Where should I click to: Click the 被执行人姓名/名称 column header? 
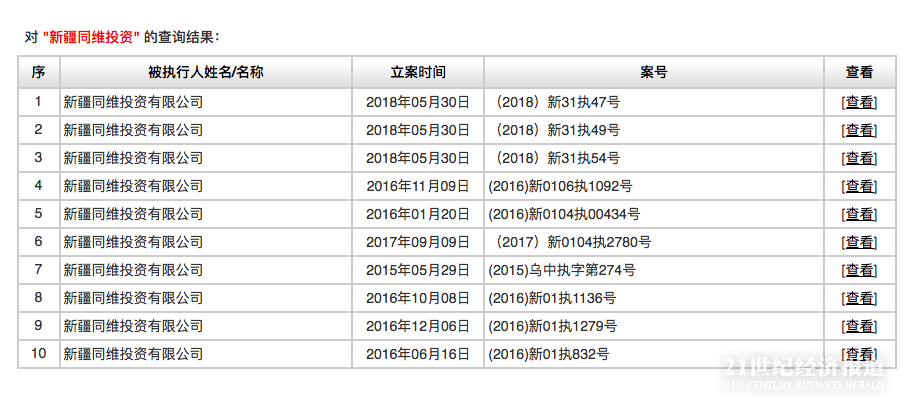205,72
